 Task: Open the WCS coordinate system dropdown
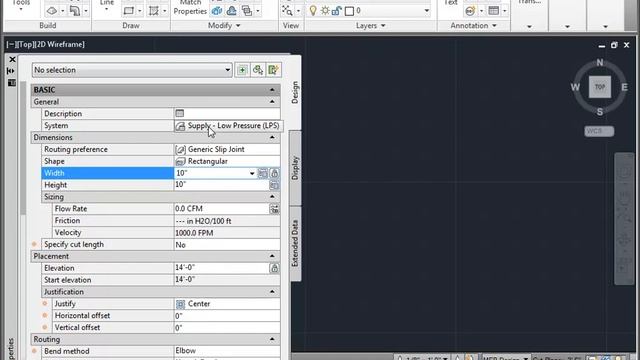click(x=599, y=131)
